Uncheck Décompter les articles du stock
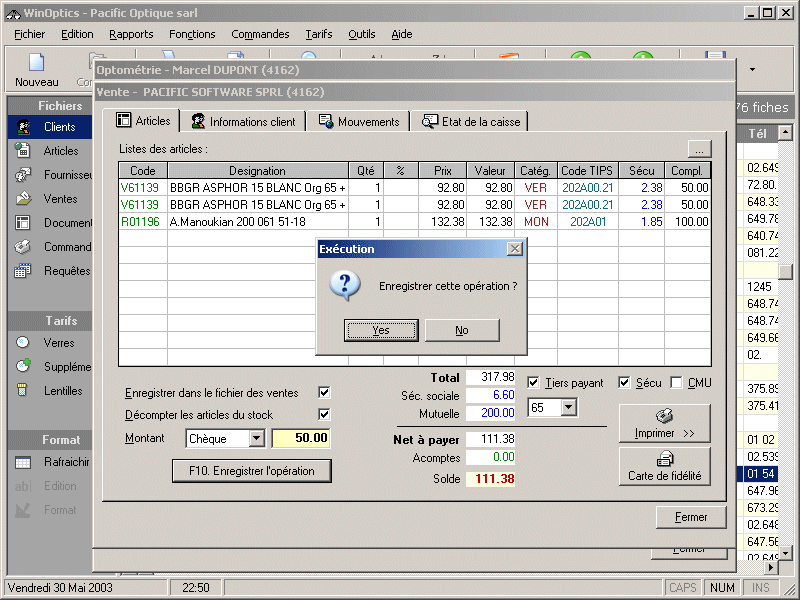This screenshot has height=600, width=800. click(x=324, y=414)
